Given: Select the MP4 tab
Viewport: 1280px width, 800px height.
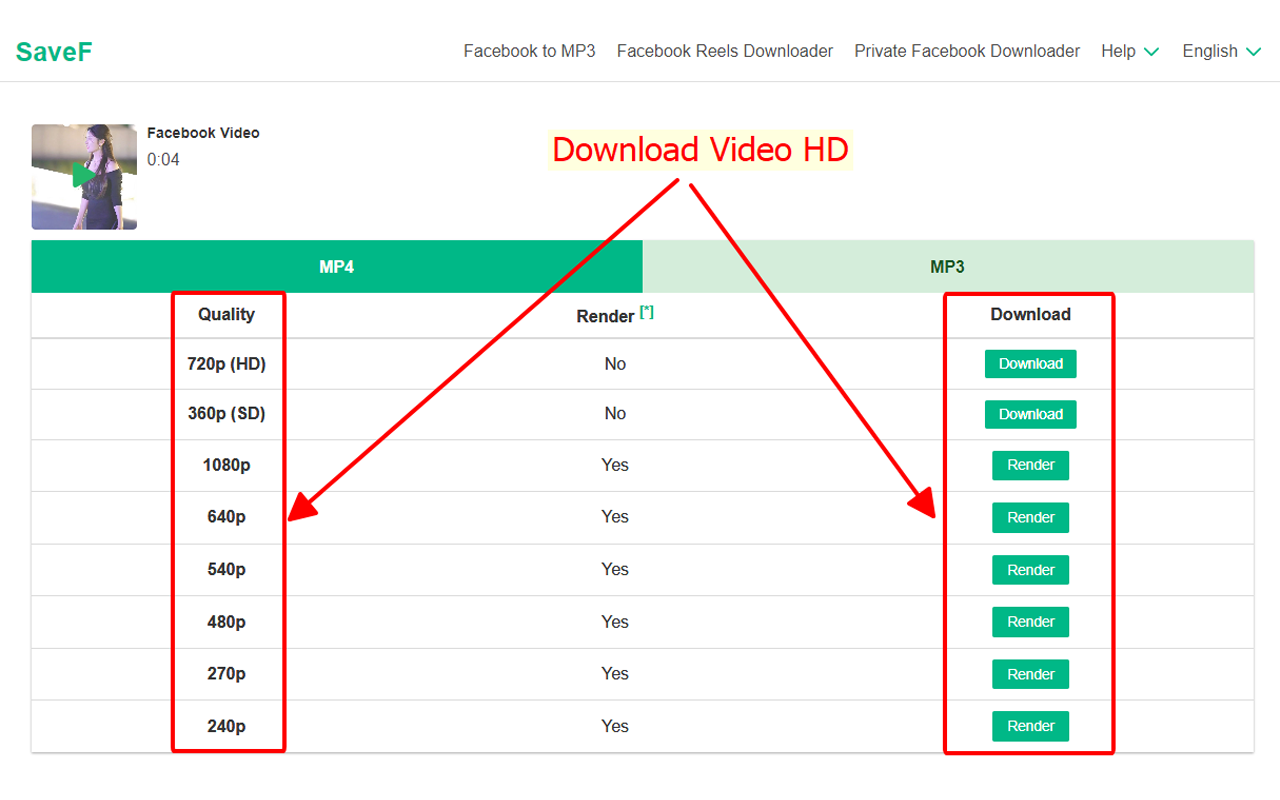Looking at the screenshot, I should [x=336, y=266].
